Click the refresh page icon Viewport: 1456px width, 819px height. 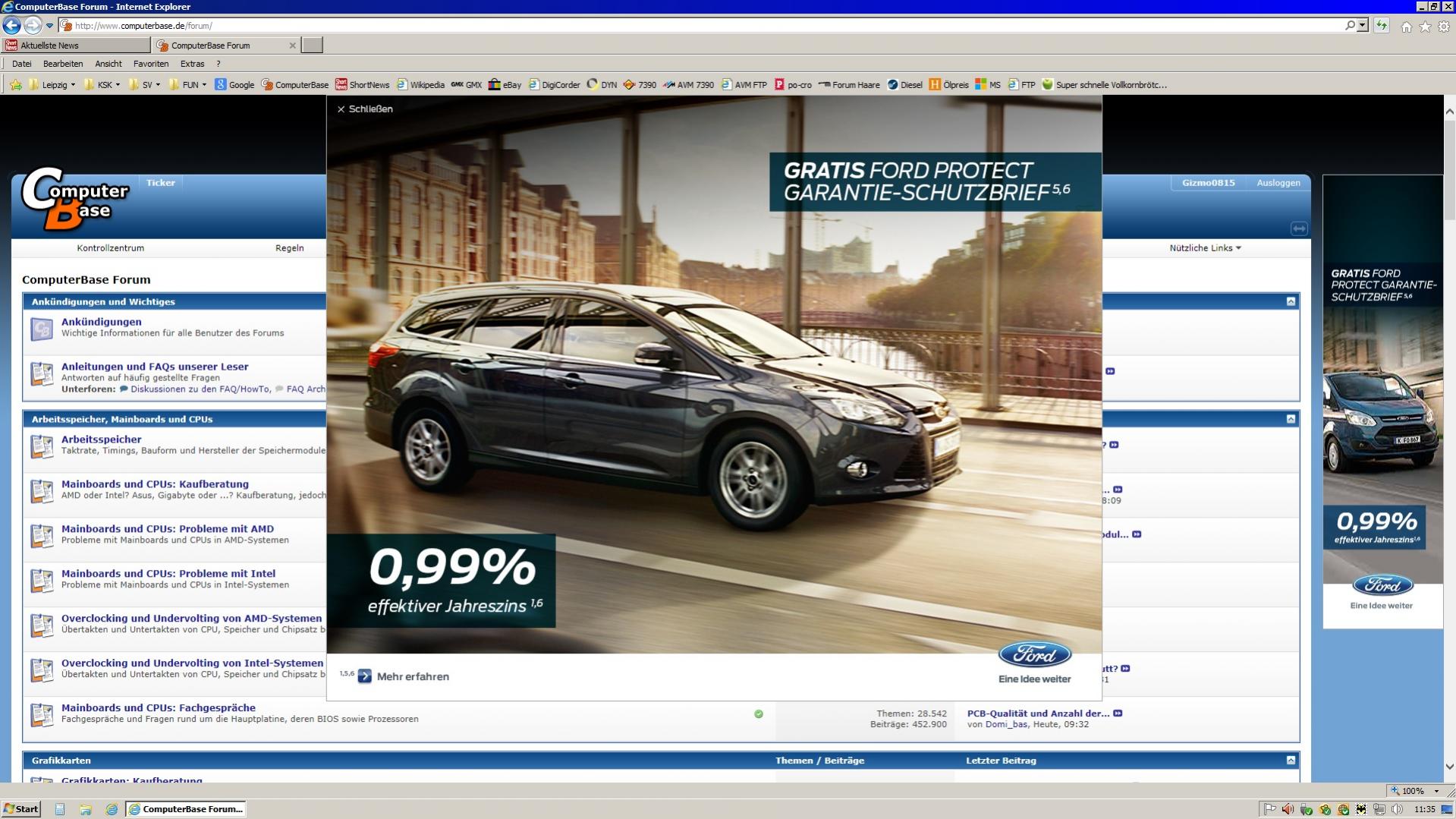coord(1382,26)
